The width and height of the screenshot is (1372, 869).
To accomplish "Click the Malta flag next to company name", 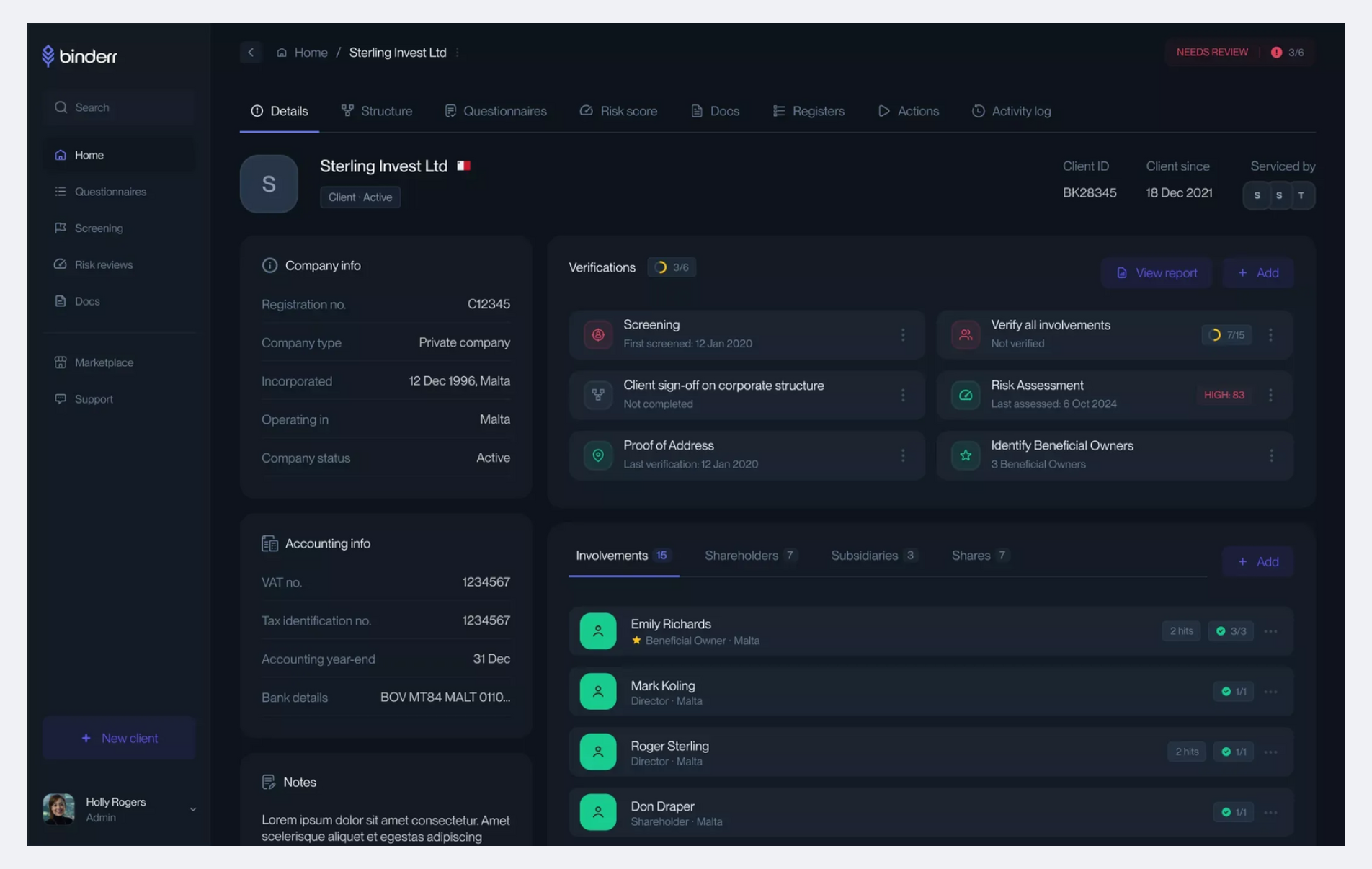I will point(463,166).
